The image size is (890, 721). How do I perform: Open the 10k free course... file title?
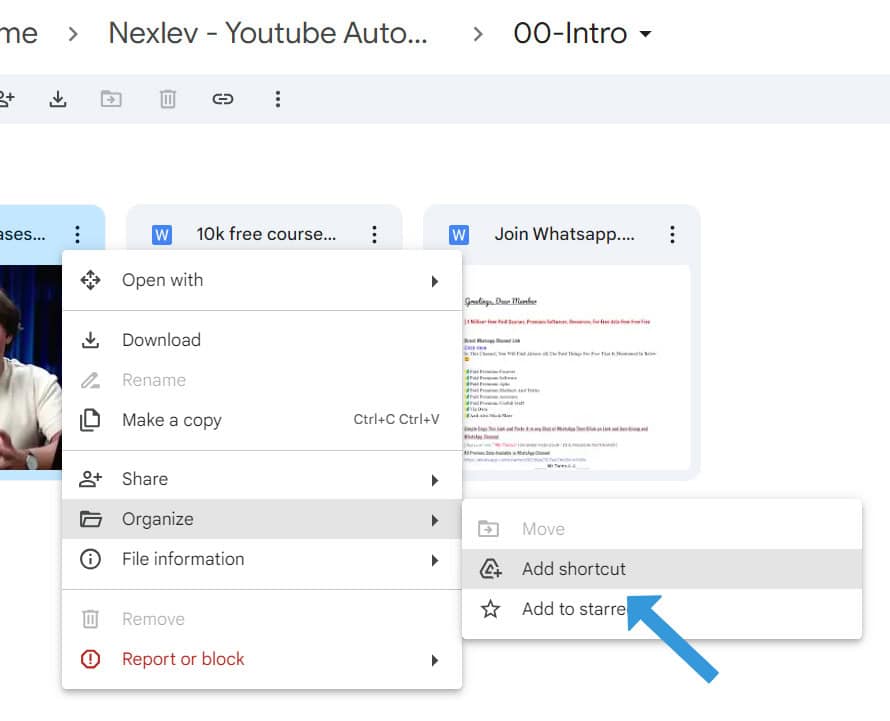tap(266, 234)
